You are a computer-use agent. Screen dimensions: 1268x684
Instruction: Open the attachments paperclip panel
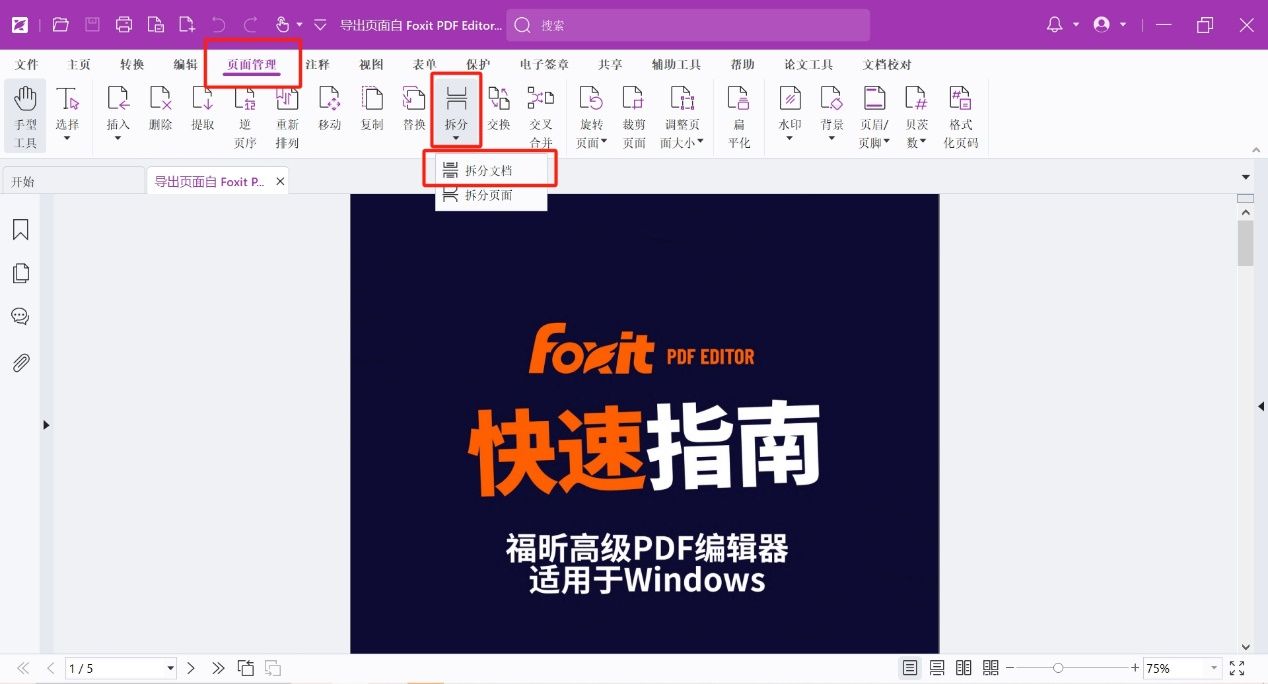coord(20,363)
